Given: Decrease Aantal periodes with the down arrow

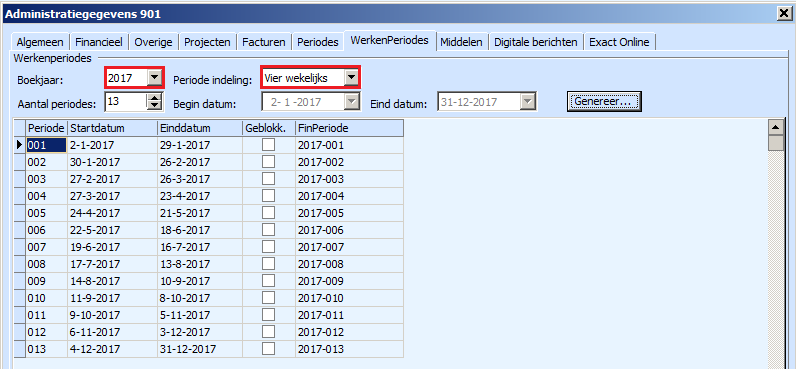Looking at the screenshot, I should [x=154, y=106].
